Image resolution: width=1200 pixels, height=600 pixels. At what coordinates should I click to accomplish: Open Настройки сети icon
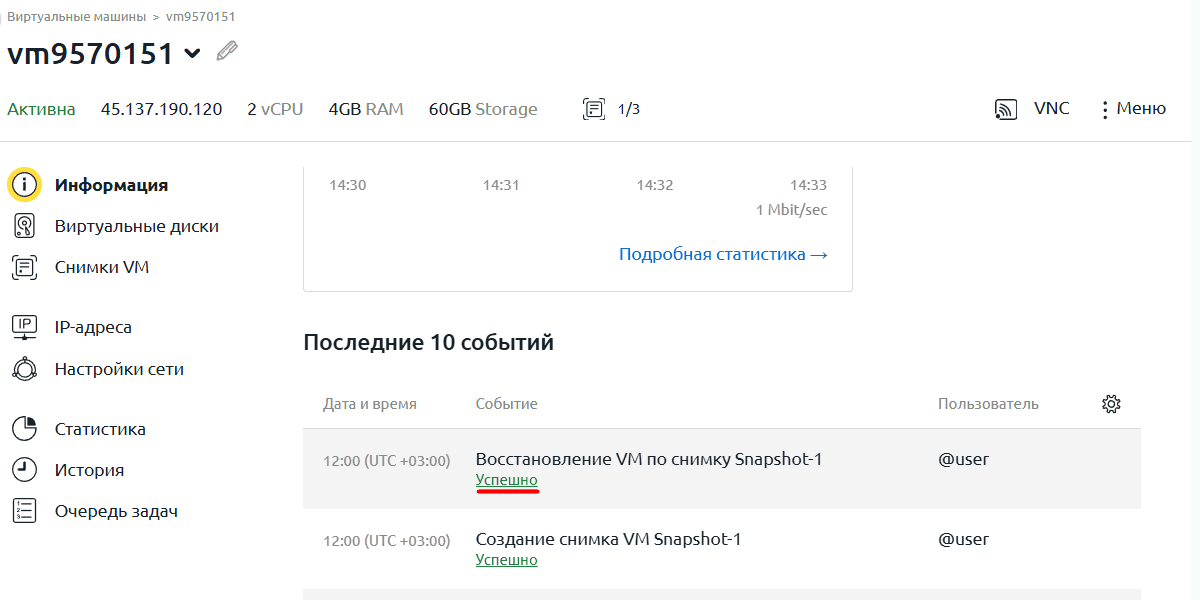pyautogui.click(x=24, y=369)
